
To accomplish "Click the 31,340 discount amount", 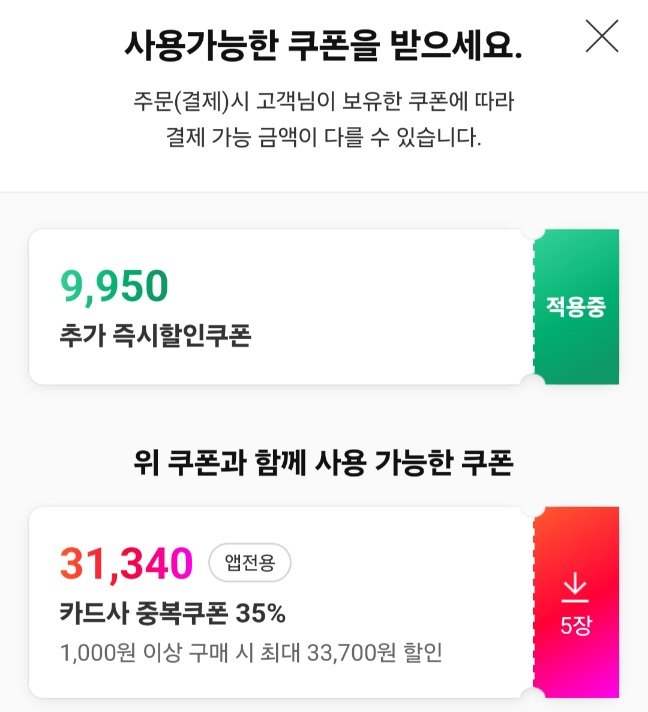I will tap(126, 564).
